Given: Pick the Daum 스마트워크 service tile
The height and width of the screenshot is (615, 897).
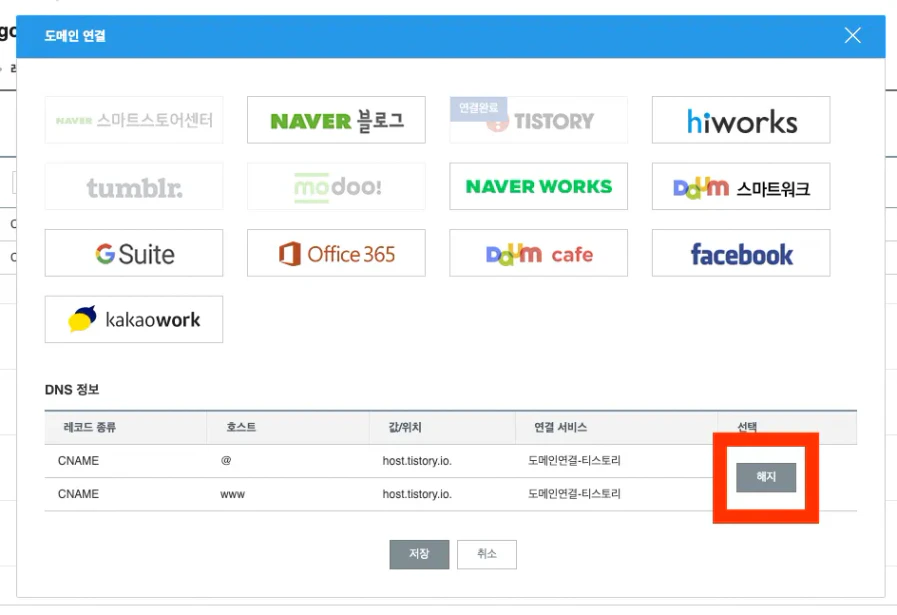Looking at the screenshot, I should coord(741,187).
